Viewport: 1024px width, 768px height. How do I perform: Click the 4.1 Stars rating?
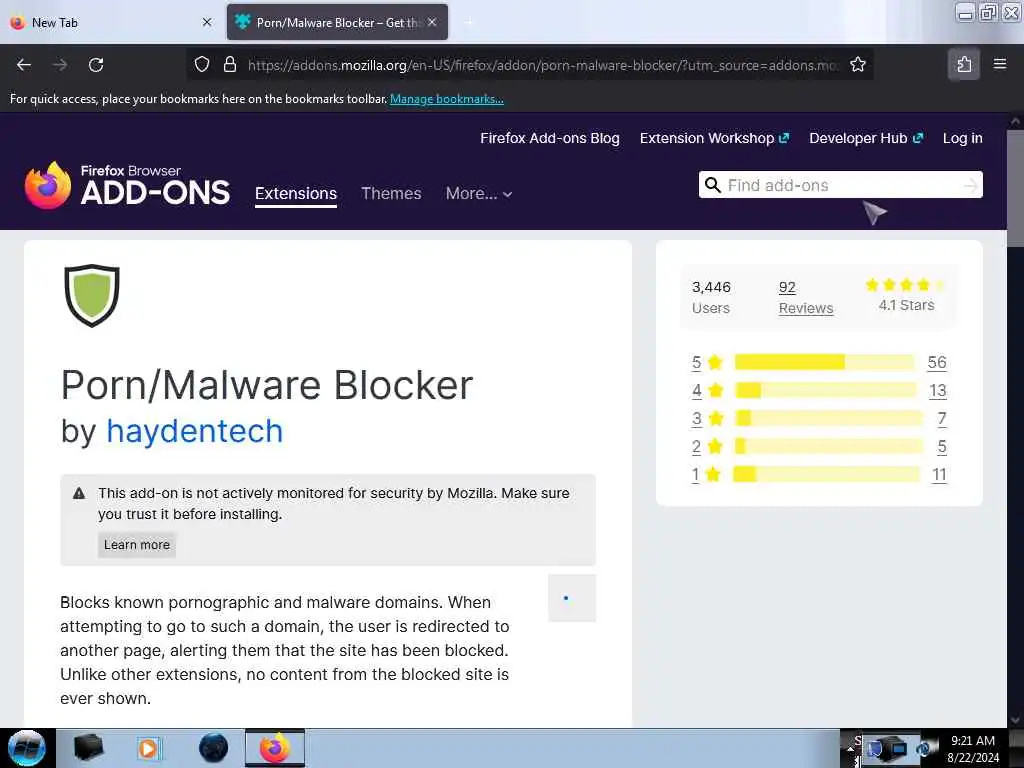click(906, 295)
